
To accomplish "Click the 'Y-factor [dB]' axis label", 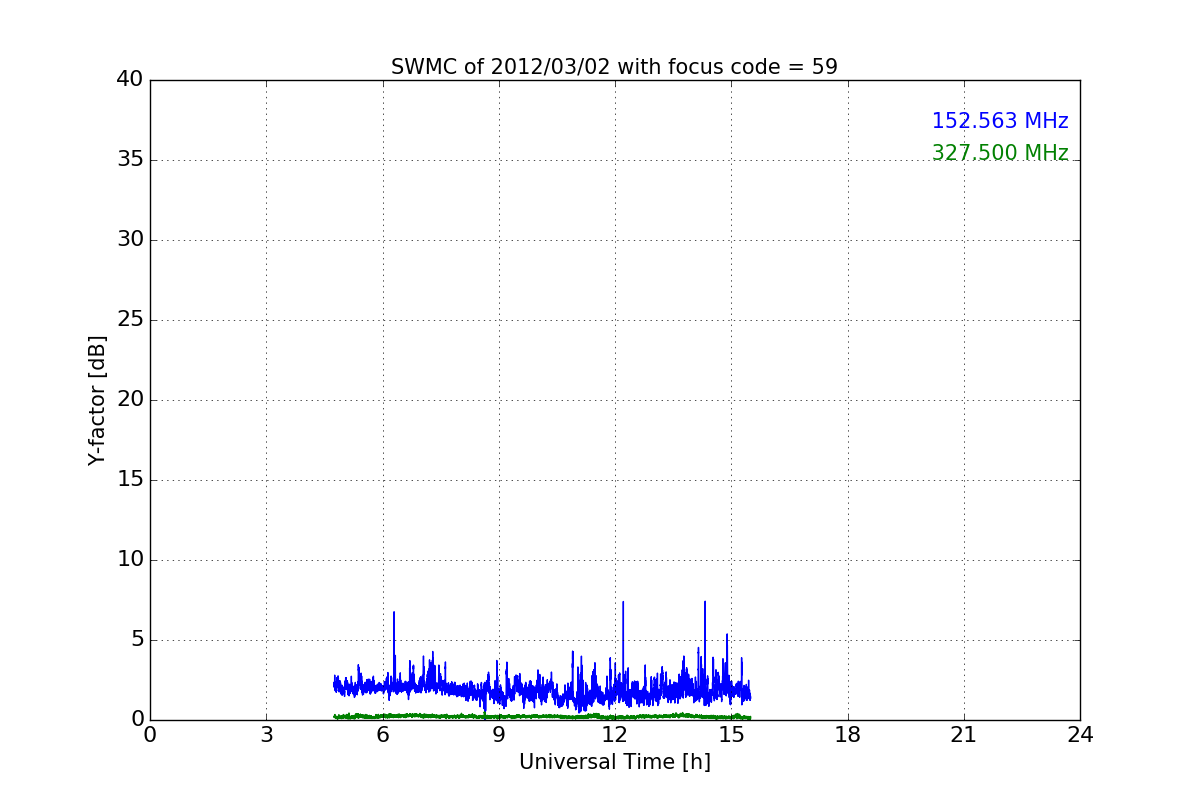I will (x=97, y=400).
